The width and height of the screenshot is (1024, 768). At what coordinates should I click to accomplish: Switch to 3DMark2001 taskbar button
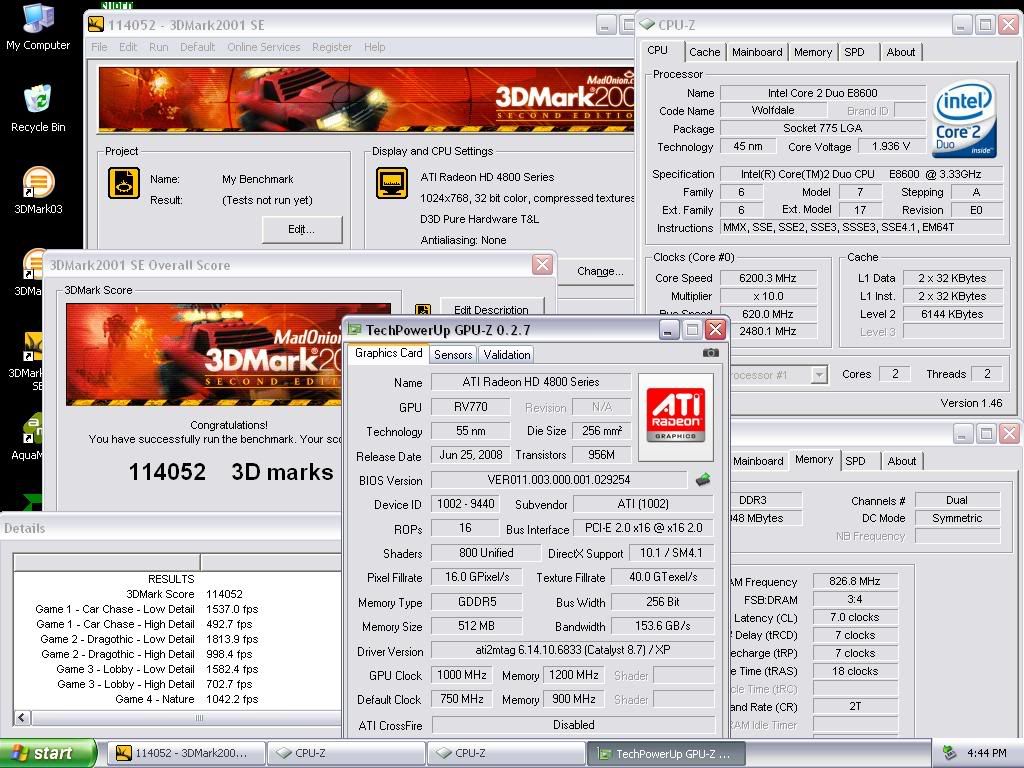pyautogui.click(x=185, y=753)
